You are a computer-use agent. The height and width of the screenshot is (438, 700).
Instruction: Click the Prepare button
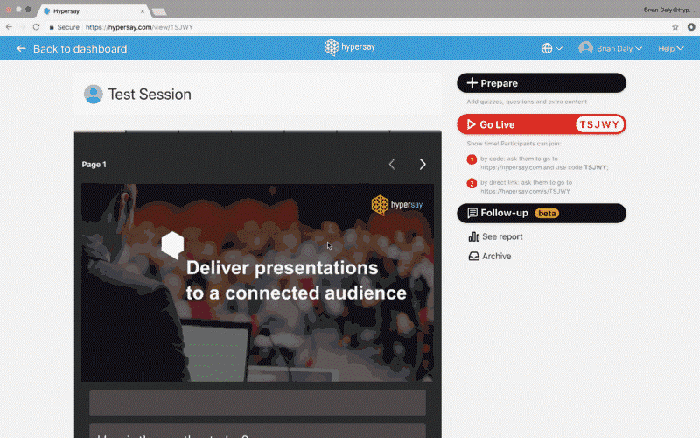point(542,83)
